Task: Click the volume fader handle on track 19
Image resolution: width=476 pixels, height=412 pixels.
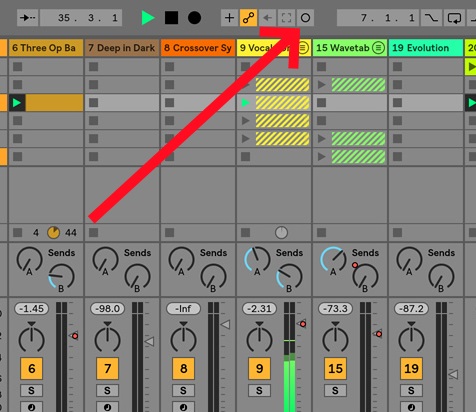Action: point(453,374)
